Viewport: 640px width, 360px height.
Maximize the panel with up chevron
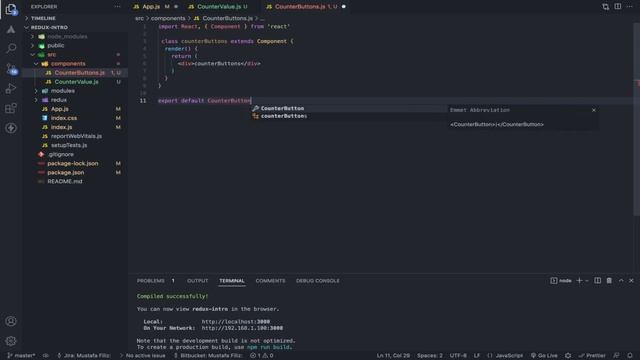coord(621,280)
